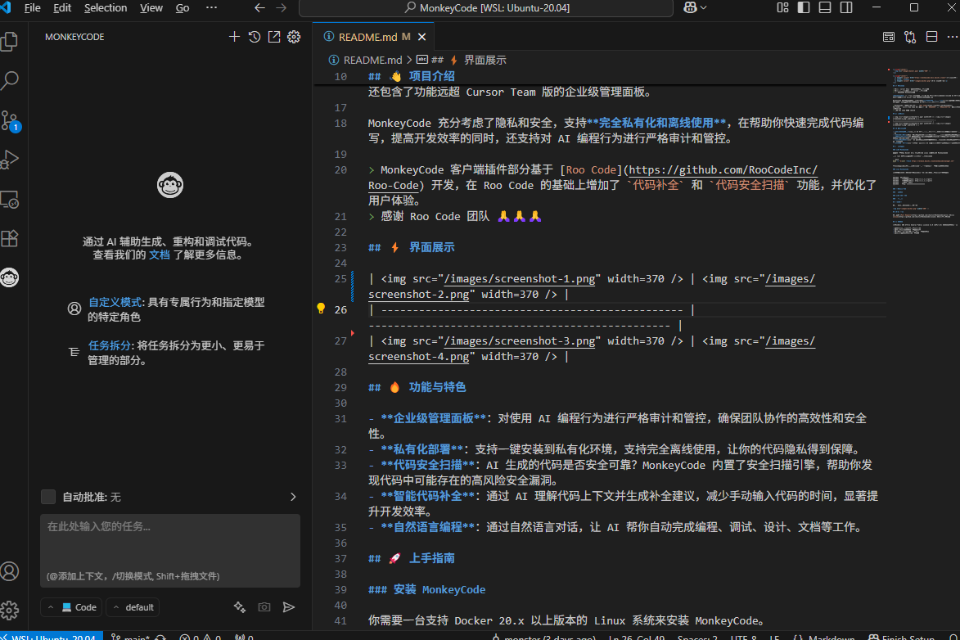The height and width of the screenshot is (640, 960).
Task: Click the MonkeyCode monkey icon in activity bar
Action: click(x=10, y=278)
